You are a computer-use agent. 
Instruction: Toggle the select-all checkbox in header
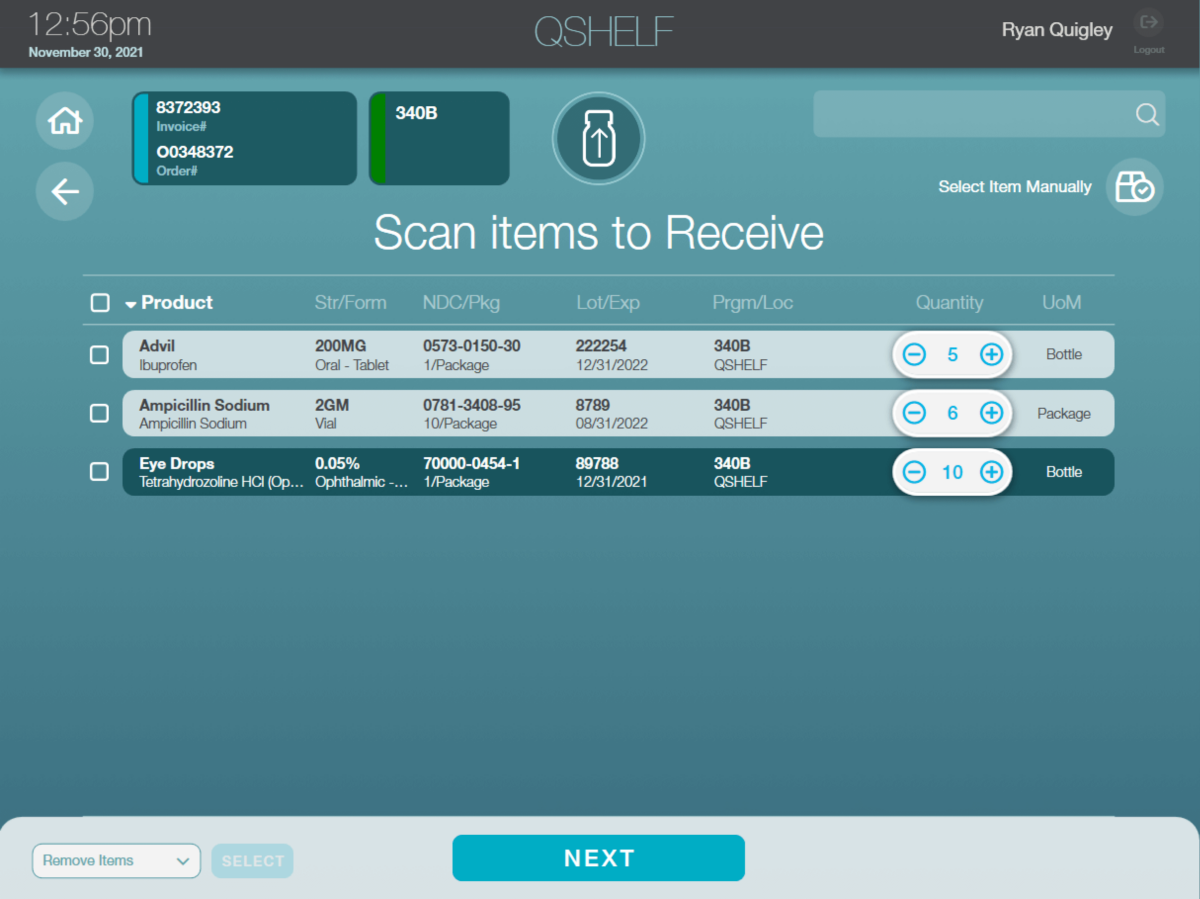coord(99,302)
